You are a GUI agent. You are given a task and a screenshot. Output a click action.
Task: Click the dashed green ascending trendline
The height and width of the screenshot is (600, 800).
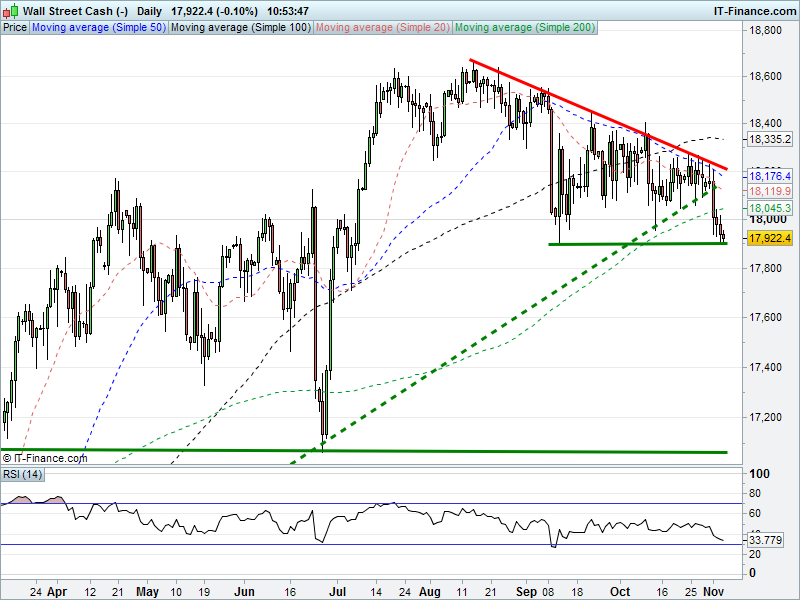pyautogui.click(x=503, y=325)
